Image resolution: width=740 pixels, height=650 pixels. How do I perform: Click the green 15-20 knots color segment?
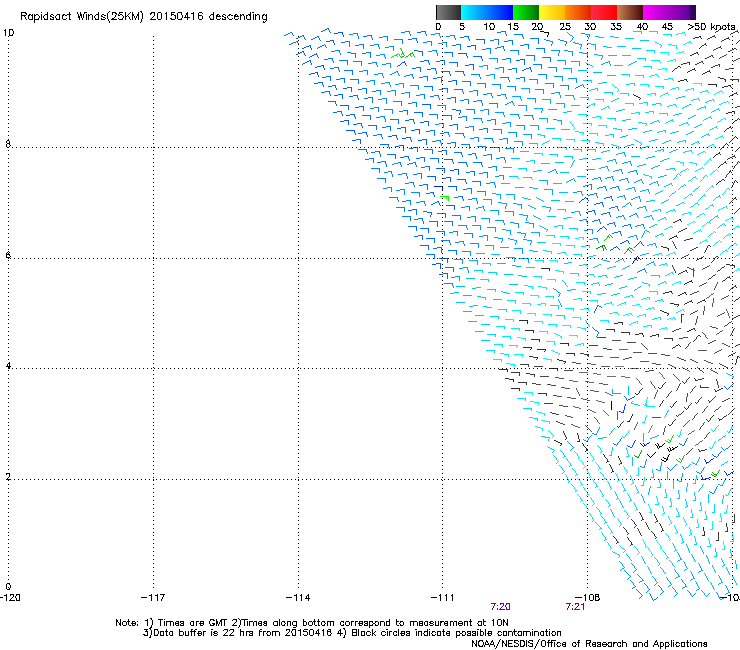point(526,12)
